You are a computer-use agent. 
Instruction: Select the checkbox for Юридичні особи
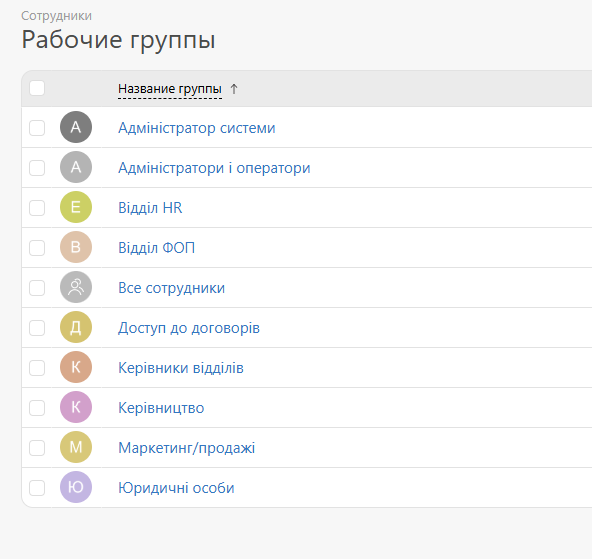[37, 488]
